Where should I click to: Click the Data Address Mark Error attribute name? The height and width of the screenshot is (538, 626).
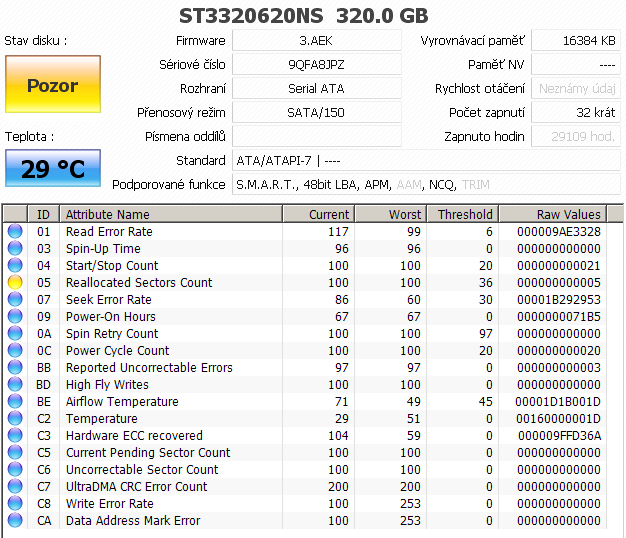pyautogui.click(x=133, y=520)
